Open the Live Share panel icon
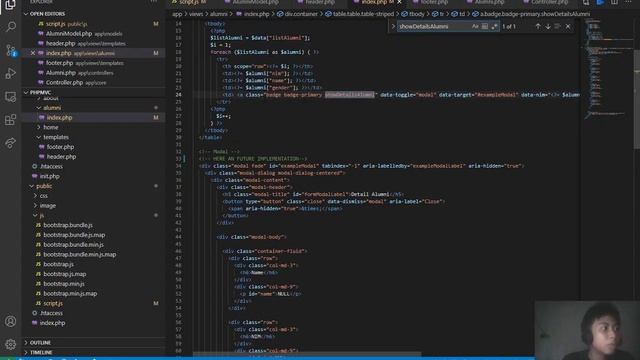The width and height of the screenshot is (640, 360). pyautogui.click(x=11, y=143)
